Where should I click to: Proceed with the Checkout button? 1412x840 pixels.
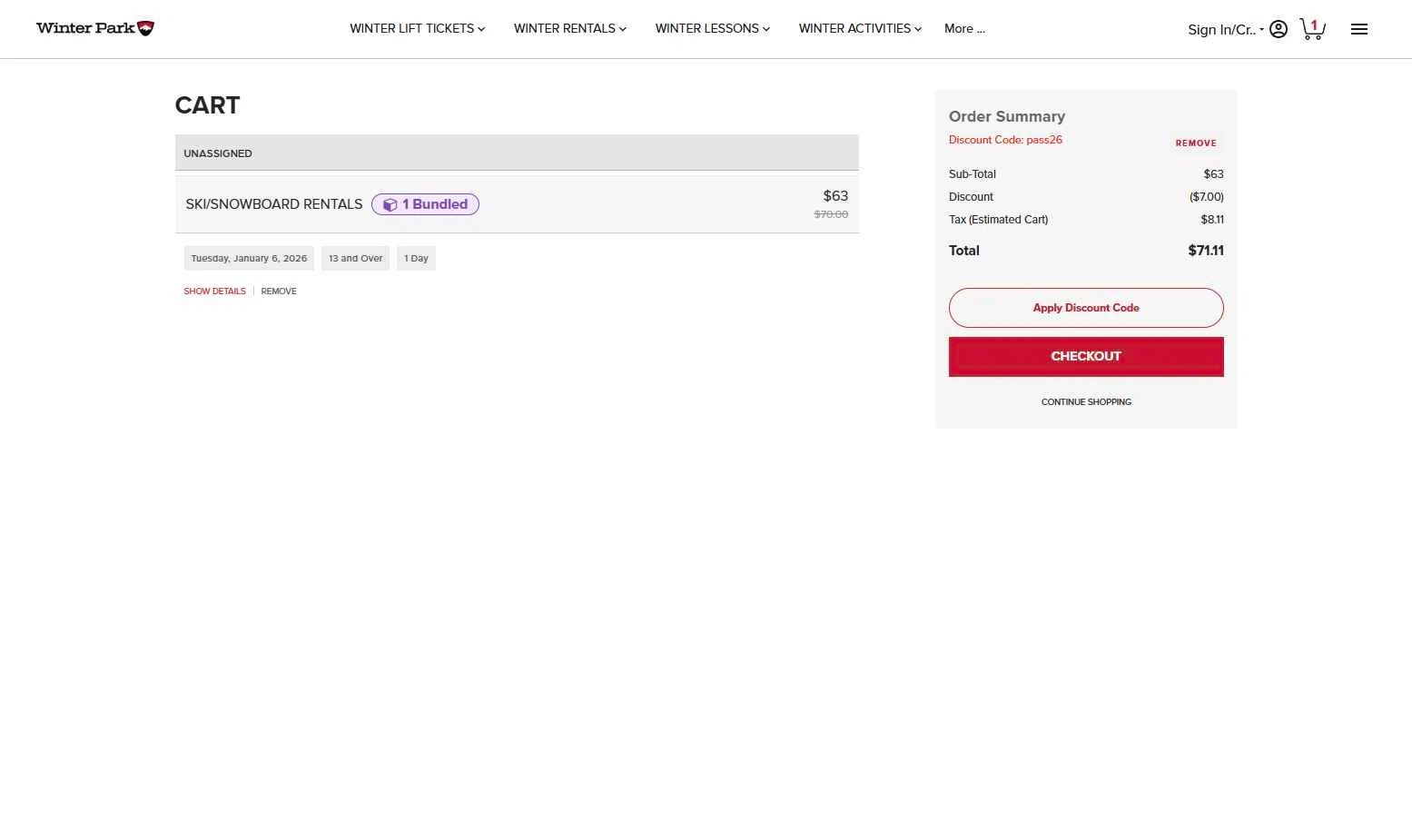1086,357
